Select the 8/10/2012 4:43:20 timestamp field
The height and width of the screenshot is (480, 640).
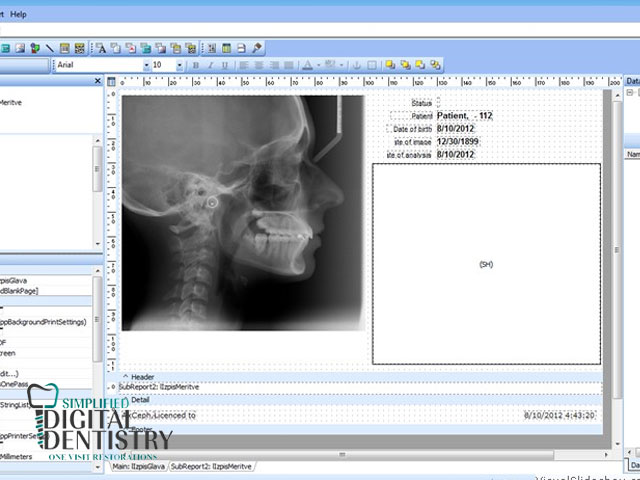click(560, 416)
